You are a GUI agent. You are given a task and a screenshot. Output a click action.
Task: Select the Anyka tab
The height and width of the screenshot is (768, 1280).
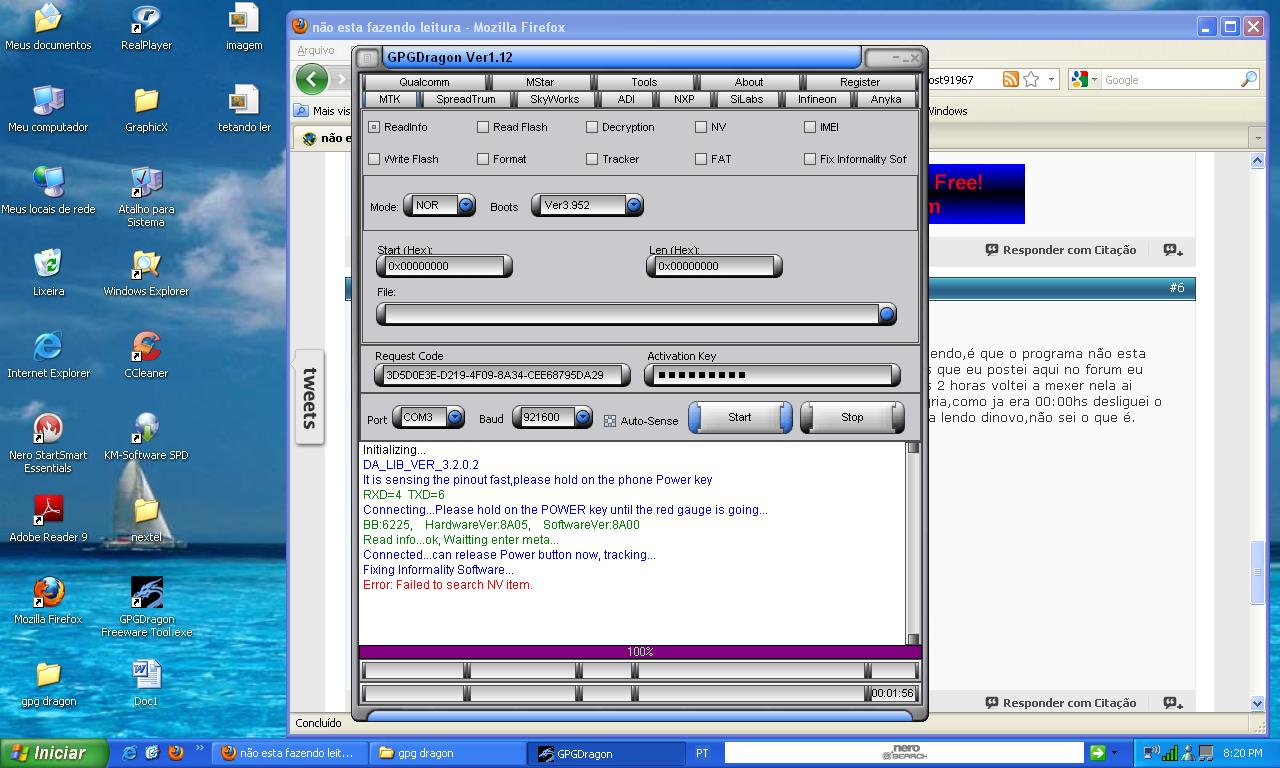886,99
